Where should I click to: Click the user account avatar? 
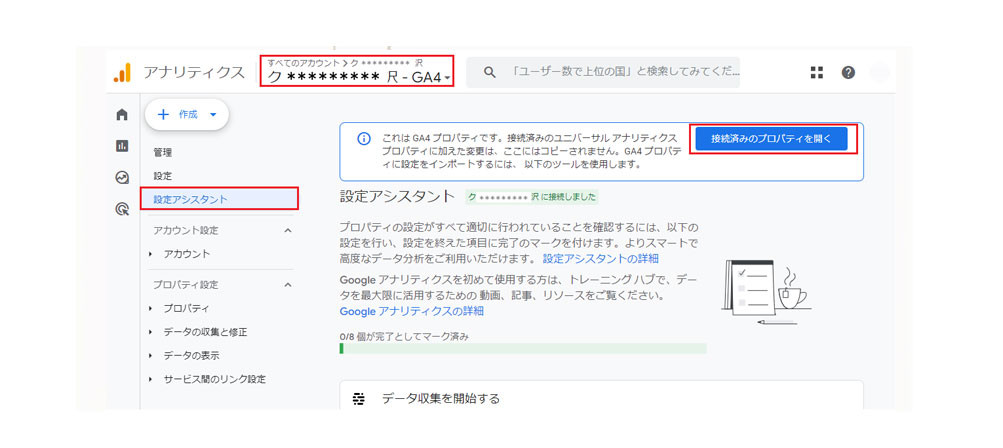[x=880, y=72]
